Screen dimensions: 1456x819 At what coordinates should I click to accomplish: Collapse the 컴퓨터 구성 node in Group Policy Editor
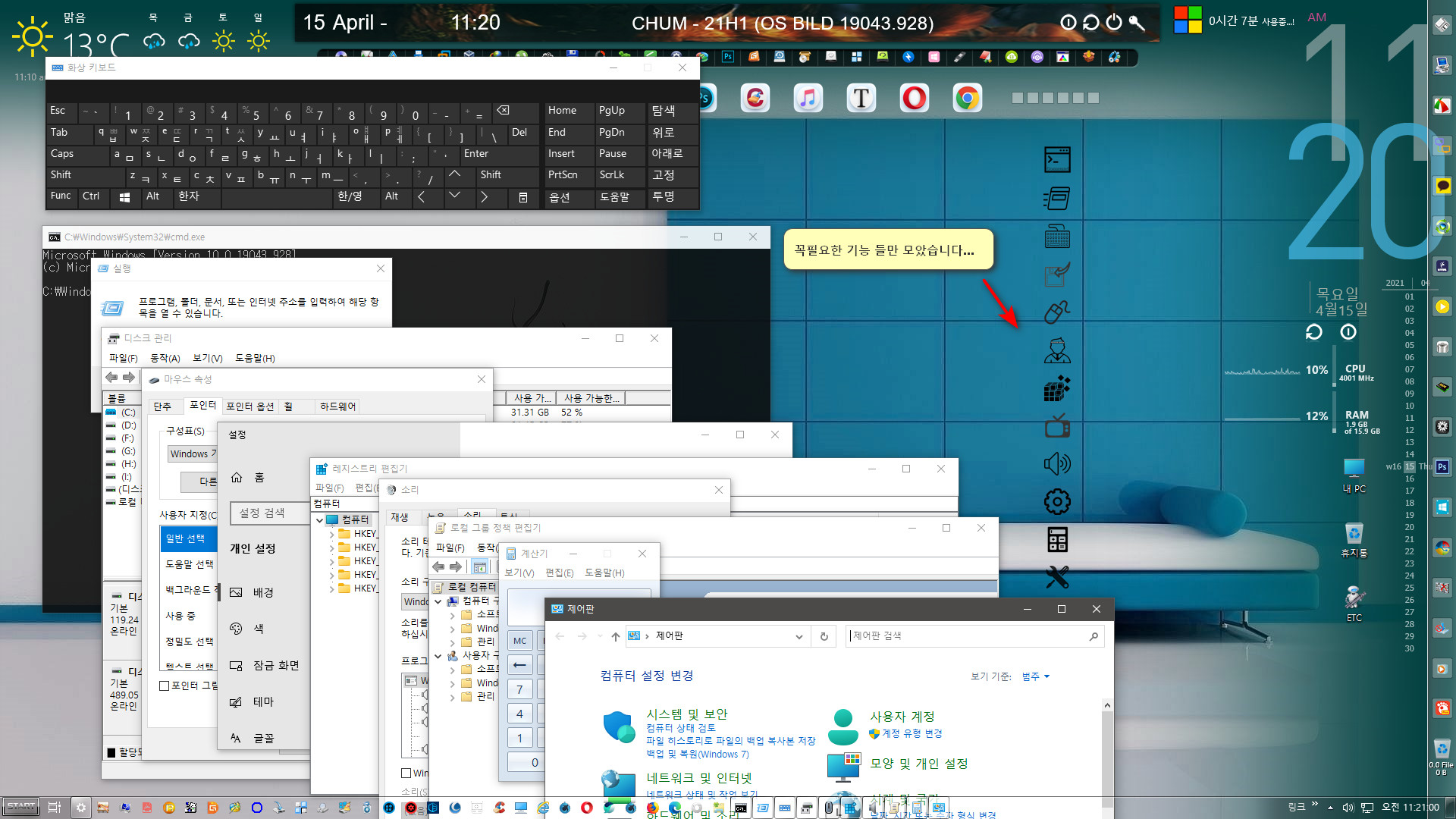[x=438, y=601]
